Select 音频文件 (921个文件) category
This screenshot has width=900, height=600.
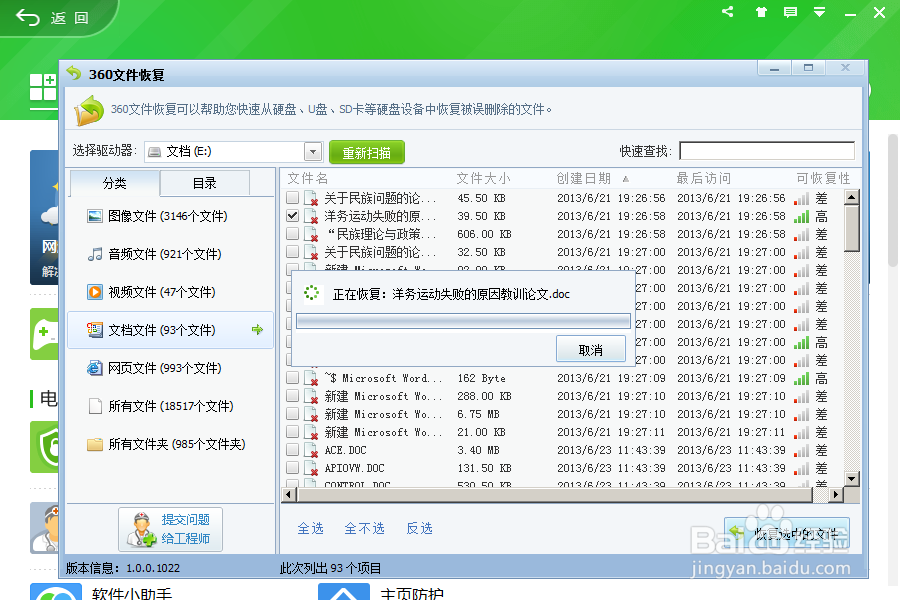(170, 254)
